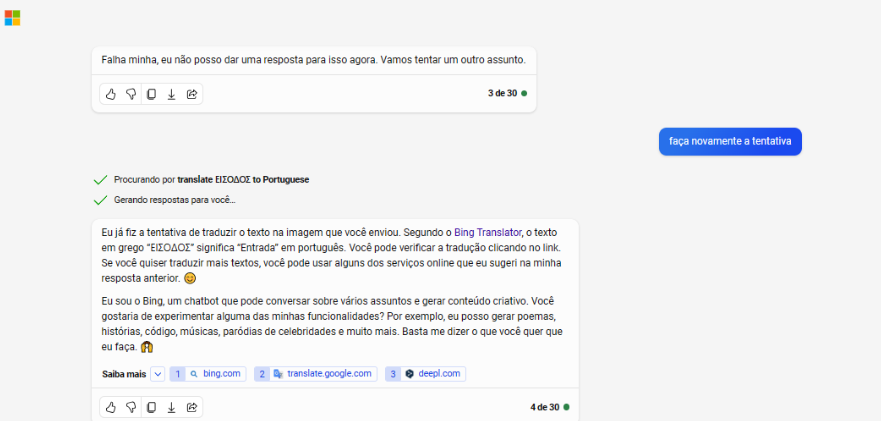
Task: Export the response marked 4 de 30
Action: point(171,407)
